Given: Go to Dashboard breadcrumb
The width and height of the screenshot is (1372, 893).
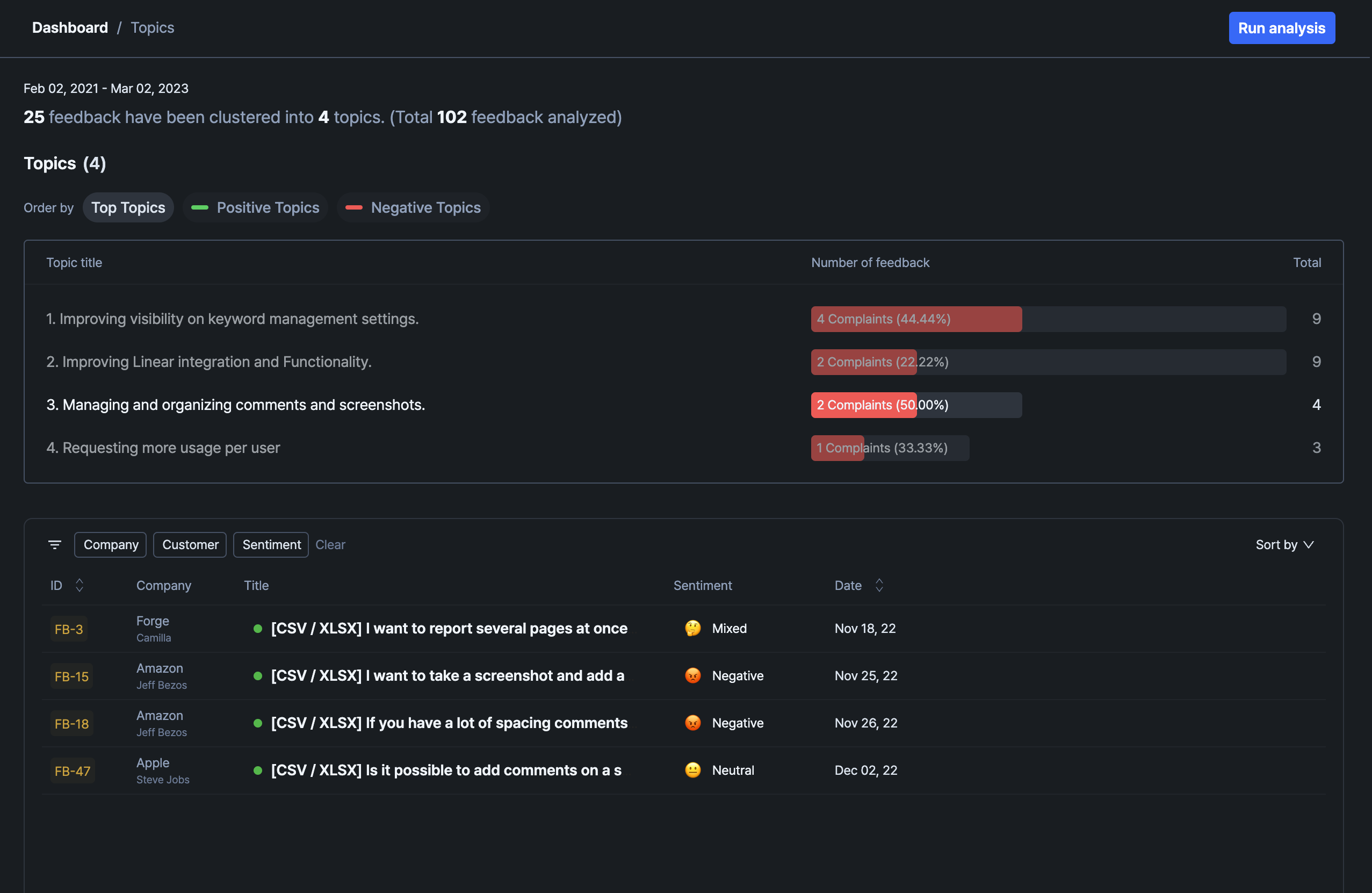Looking at the screenshot, I should coord(70,28).
